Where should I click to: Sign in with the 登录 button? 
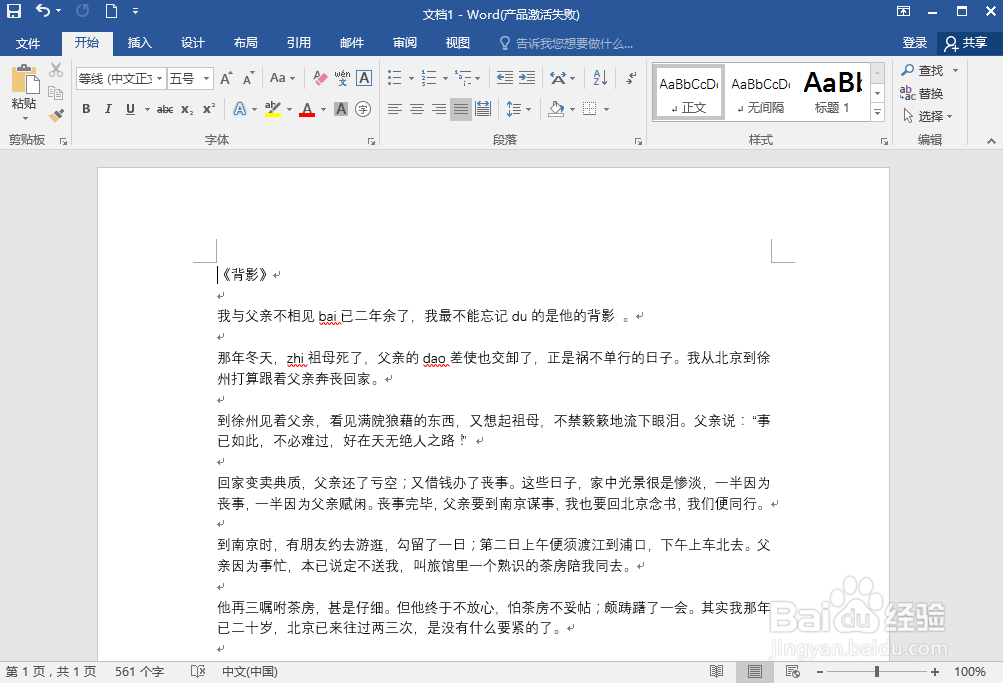[915, 43]
